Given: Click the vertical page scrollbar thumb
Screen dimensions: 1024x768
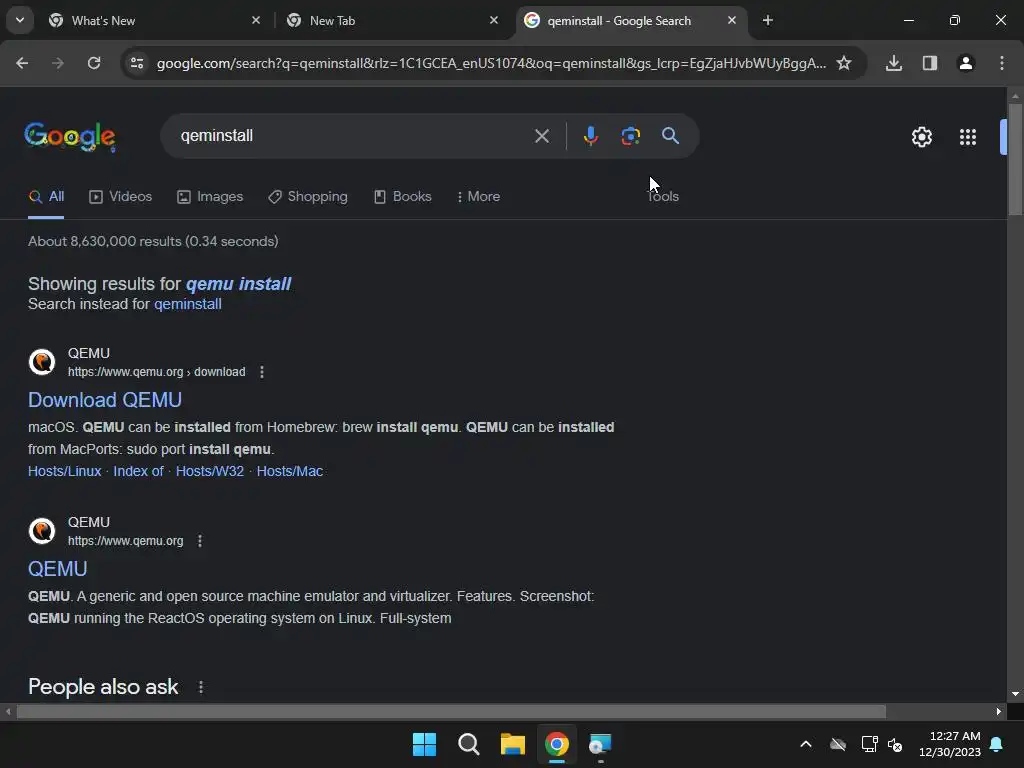Looking at the screenshot, I should [x=1015, y=159].
